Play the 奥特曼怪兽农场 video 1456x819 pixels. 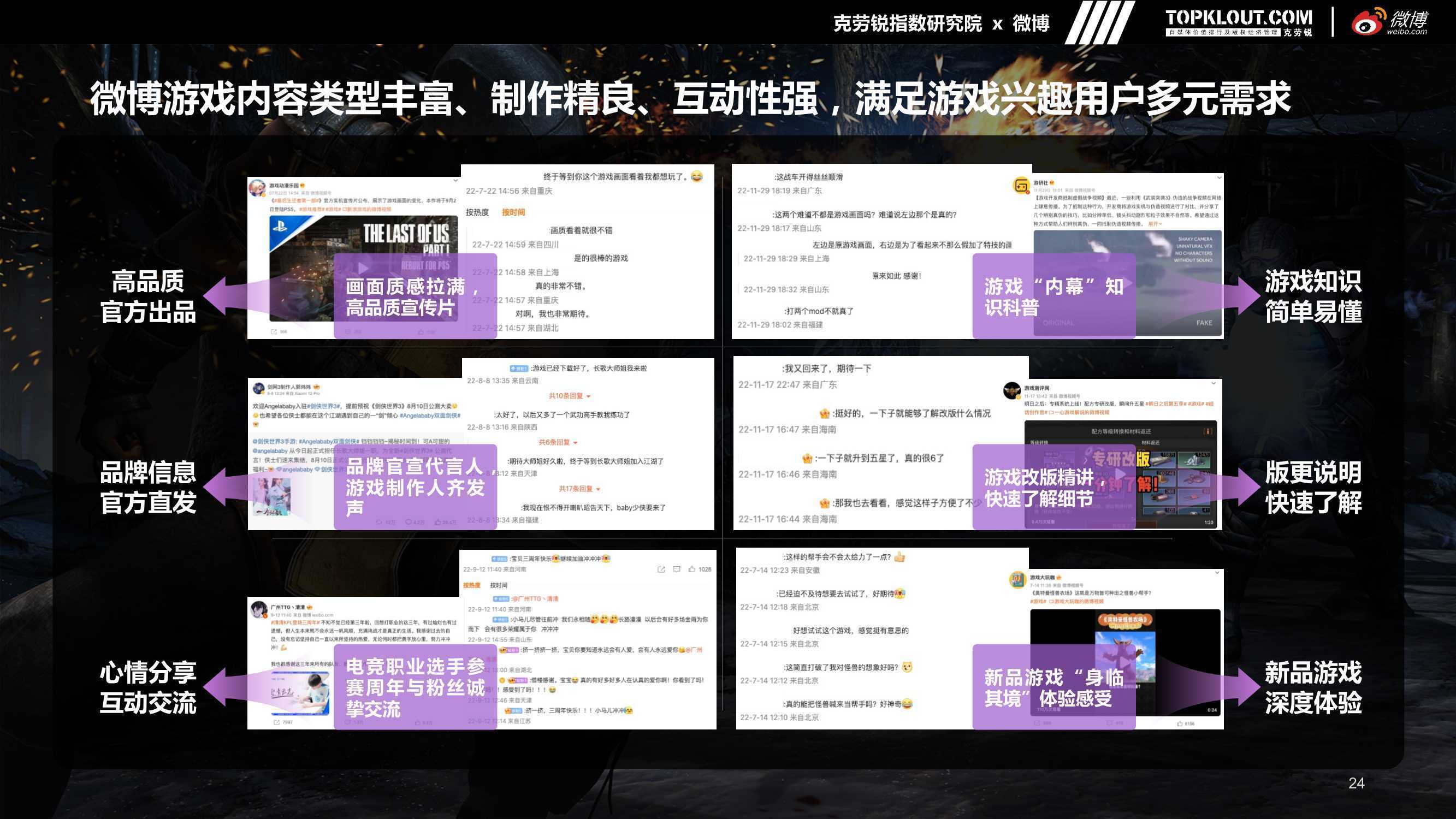[x=1126, y=662]
